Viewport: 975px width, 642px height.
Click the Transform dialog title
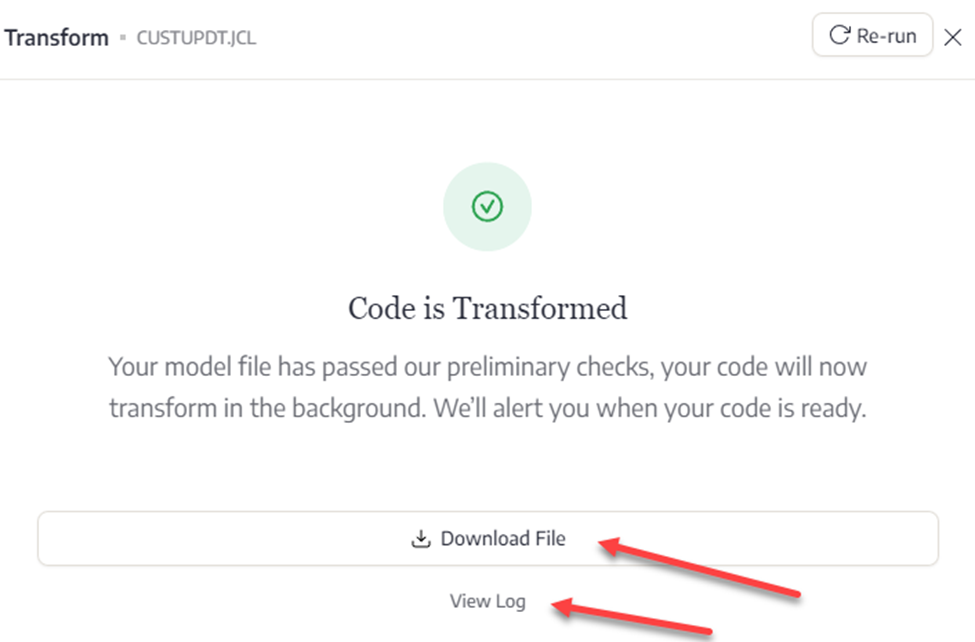coord(57,38)
